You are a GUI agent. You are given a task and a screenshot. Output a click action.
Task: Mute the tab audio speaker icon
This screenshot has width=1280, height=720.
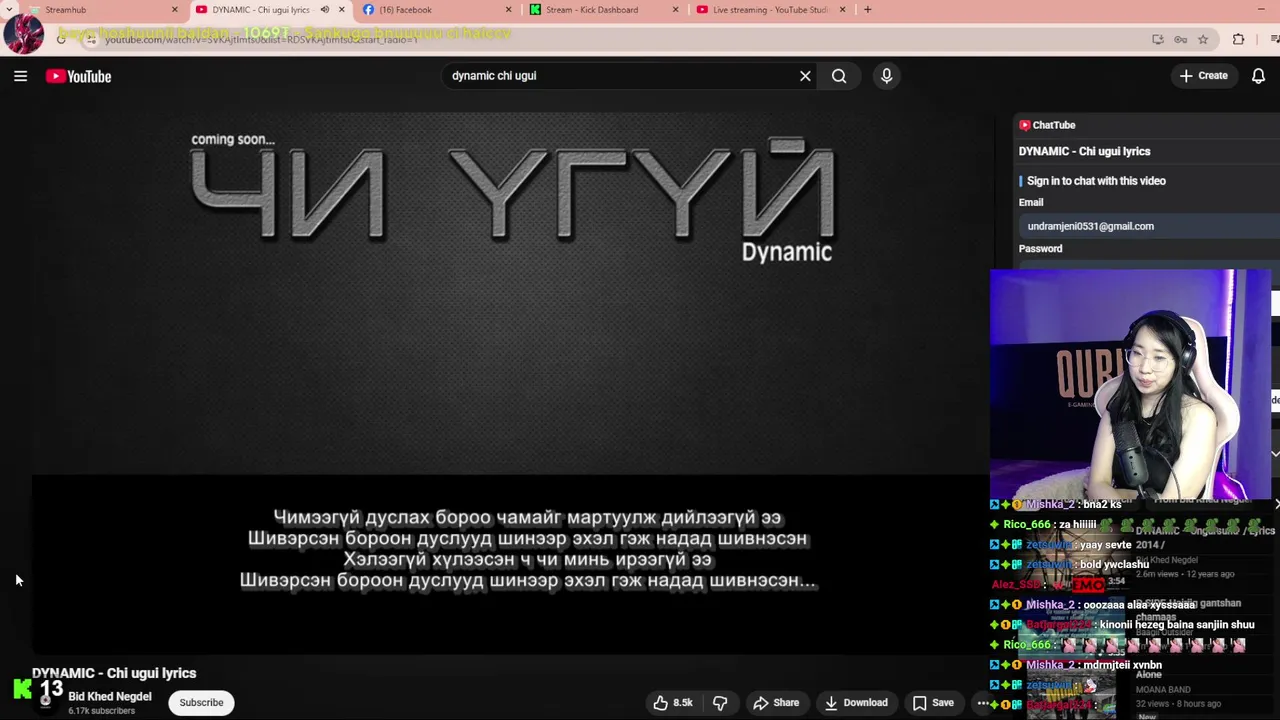click(x=325, y=10)
